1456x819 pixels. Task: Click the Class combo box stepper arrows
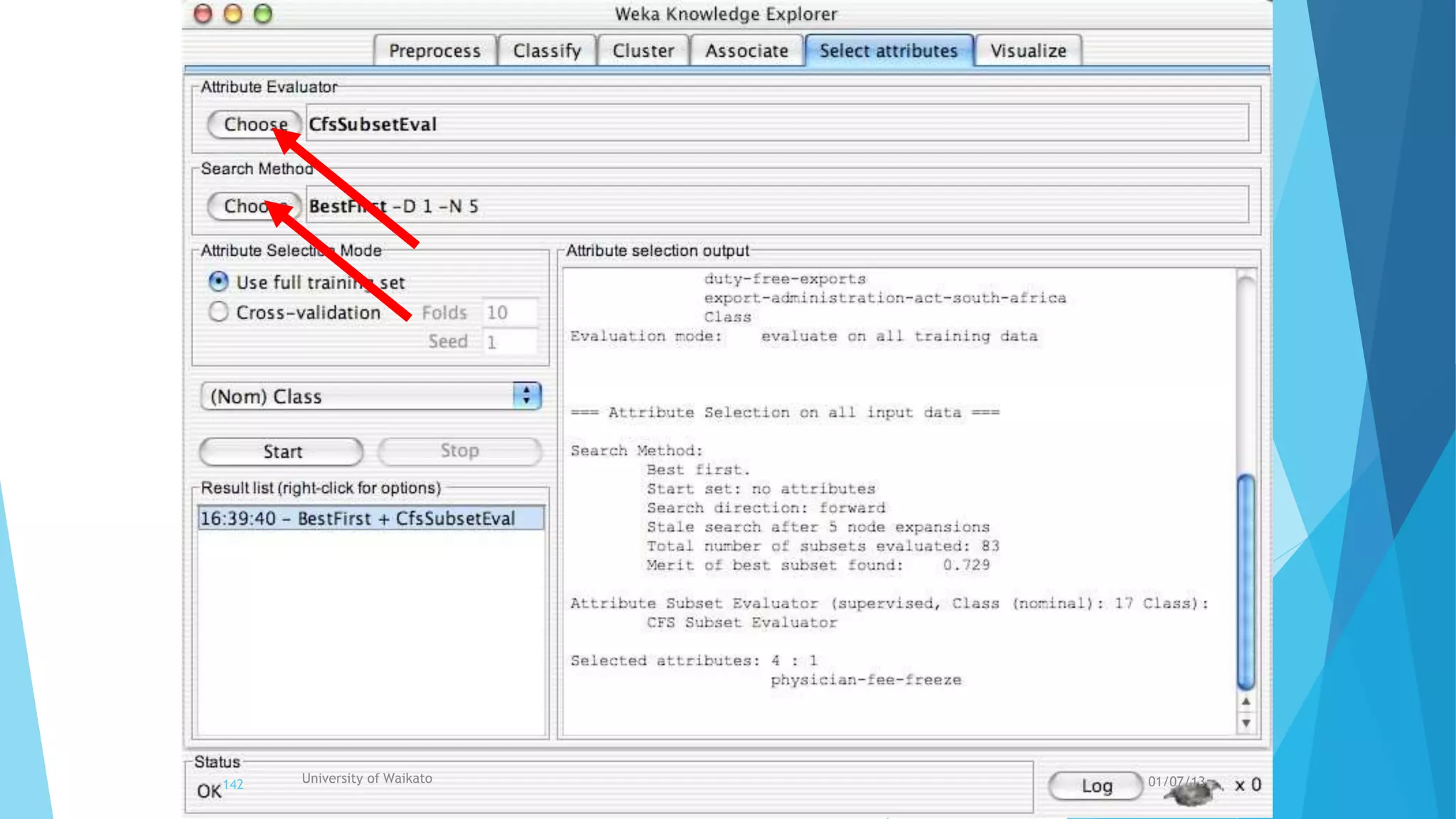tap(527, 396)
